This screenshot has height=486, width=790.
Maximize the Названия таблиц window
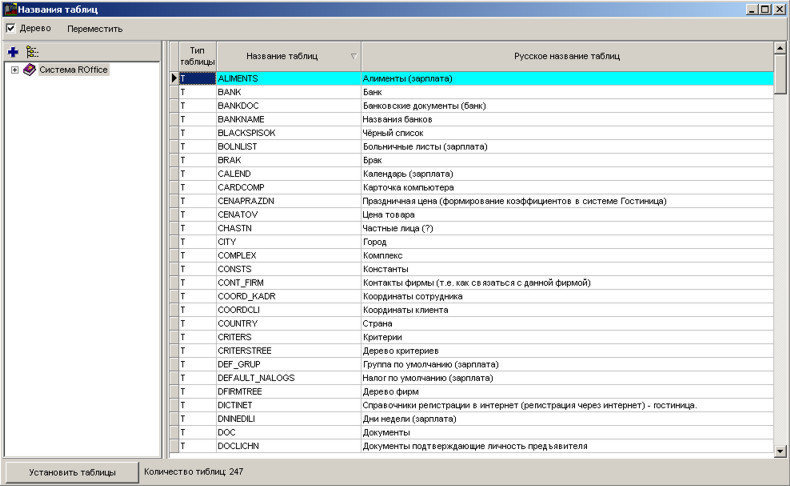(764, 9)
